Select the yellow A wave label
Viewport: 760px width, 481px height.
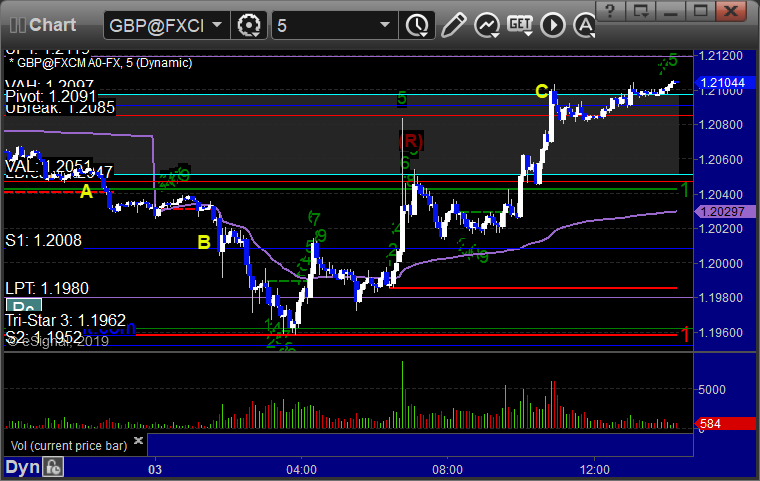coord(86,192)
